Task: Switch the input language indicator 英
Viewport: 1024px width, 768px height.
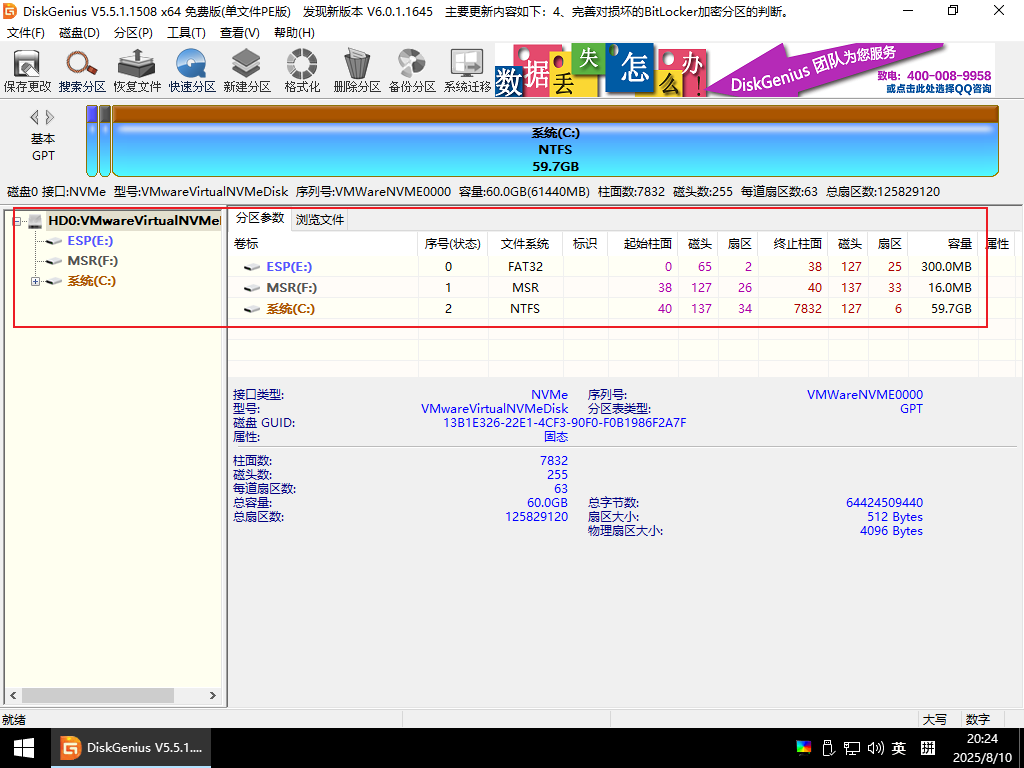Action: pyautogui.click(x=899, y=748)
